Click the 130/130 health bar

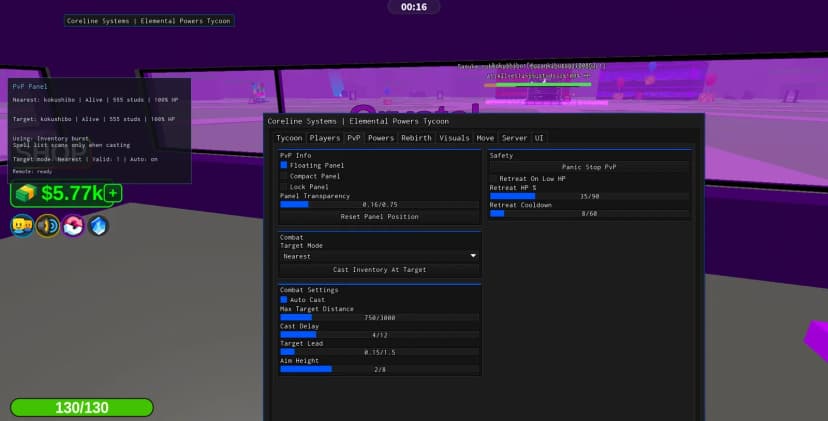(82, 407)
